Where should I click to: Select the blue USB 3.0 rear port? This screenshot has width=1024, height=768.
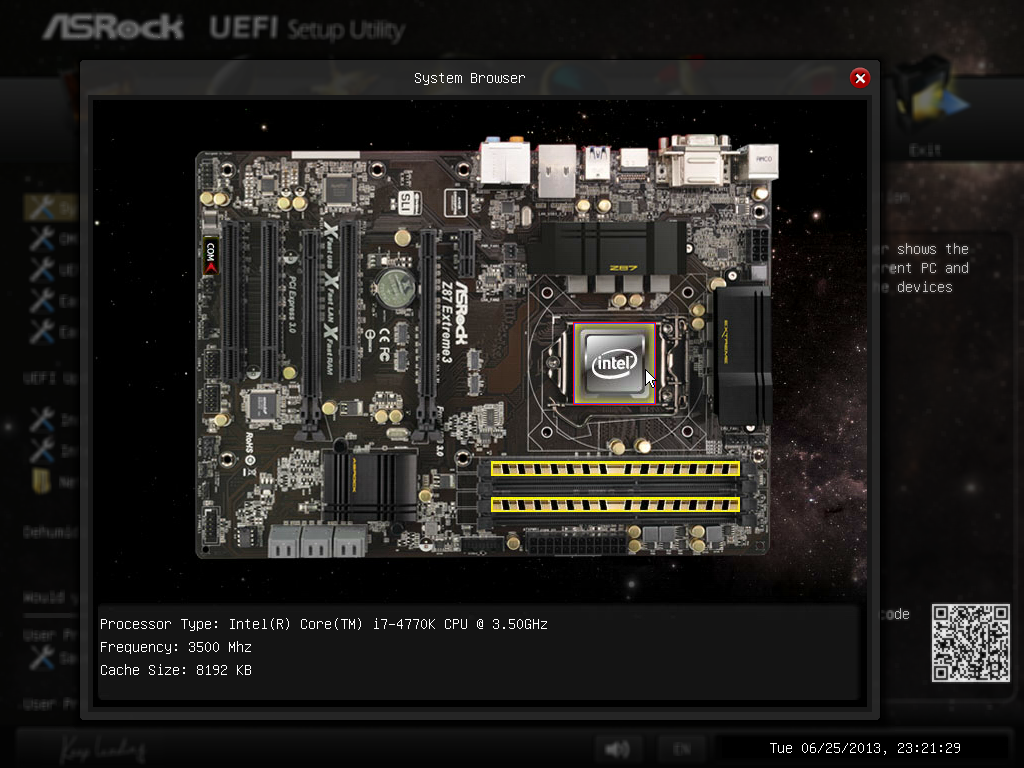click(598, 162)
